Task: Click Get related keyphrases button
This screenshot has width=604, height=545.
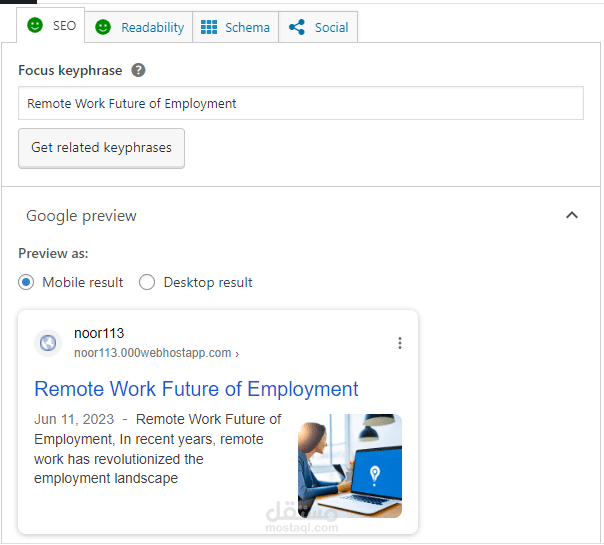Action: [x=101, y=147]
